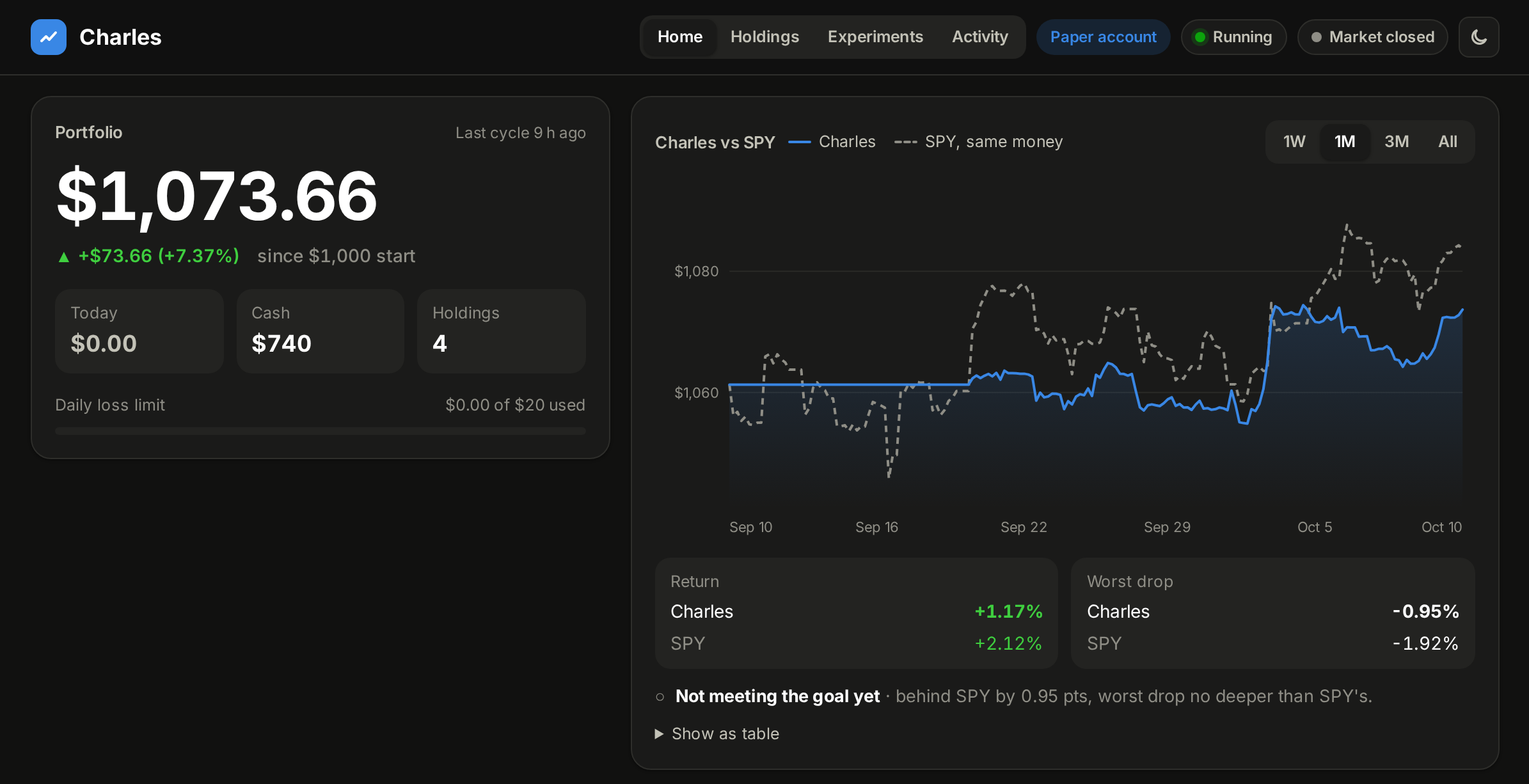Click the Paper account badge

coord(1103,37)
